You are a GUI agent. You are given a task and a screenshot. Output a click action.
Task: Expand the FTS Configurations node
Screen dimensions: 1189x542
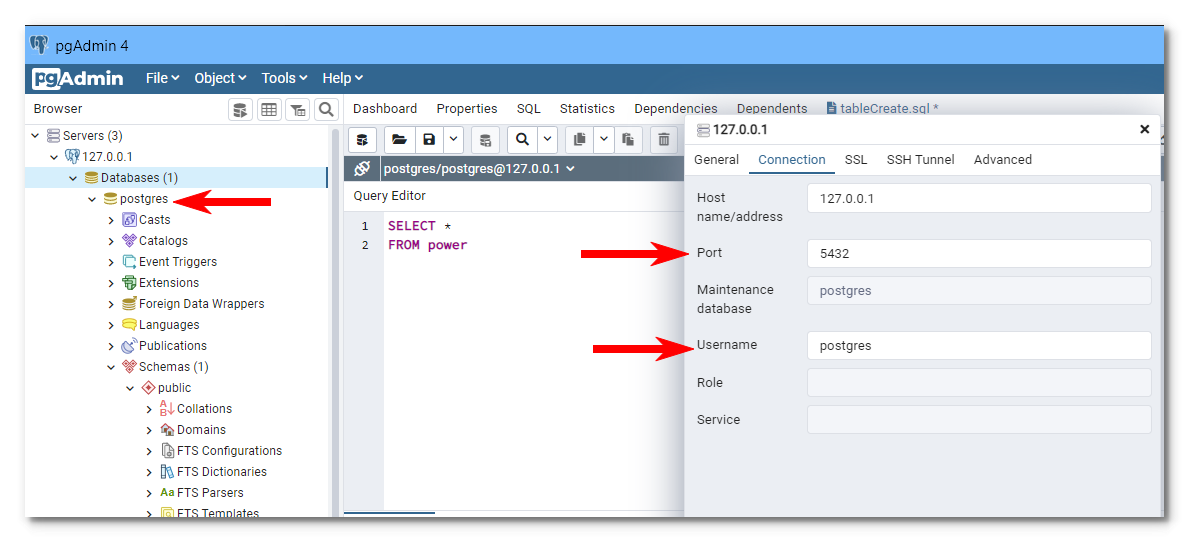pos(149,451)
